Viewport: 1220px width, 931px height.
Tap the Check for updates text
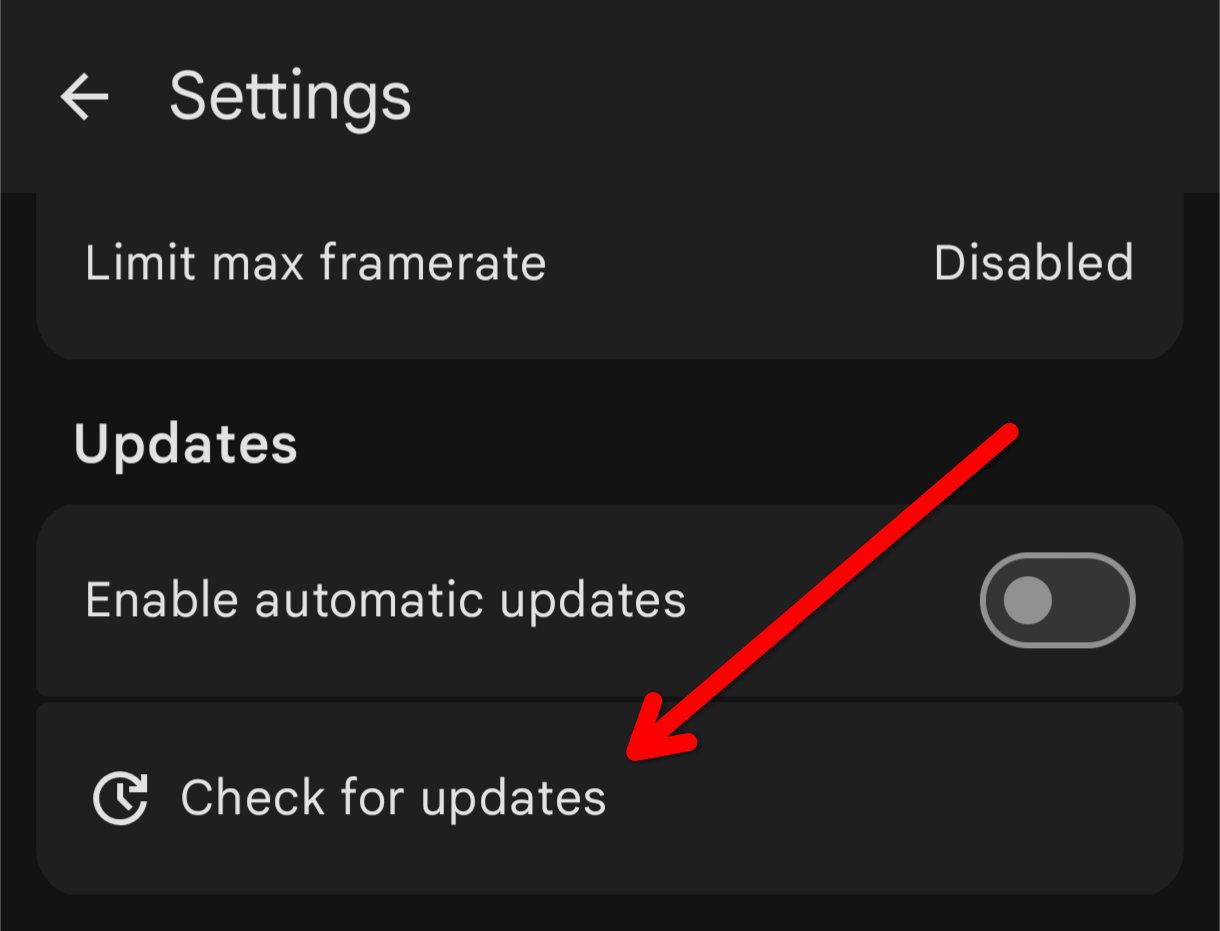(393, 798)
